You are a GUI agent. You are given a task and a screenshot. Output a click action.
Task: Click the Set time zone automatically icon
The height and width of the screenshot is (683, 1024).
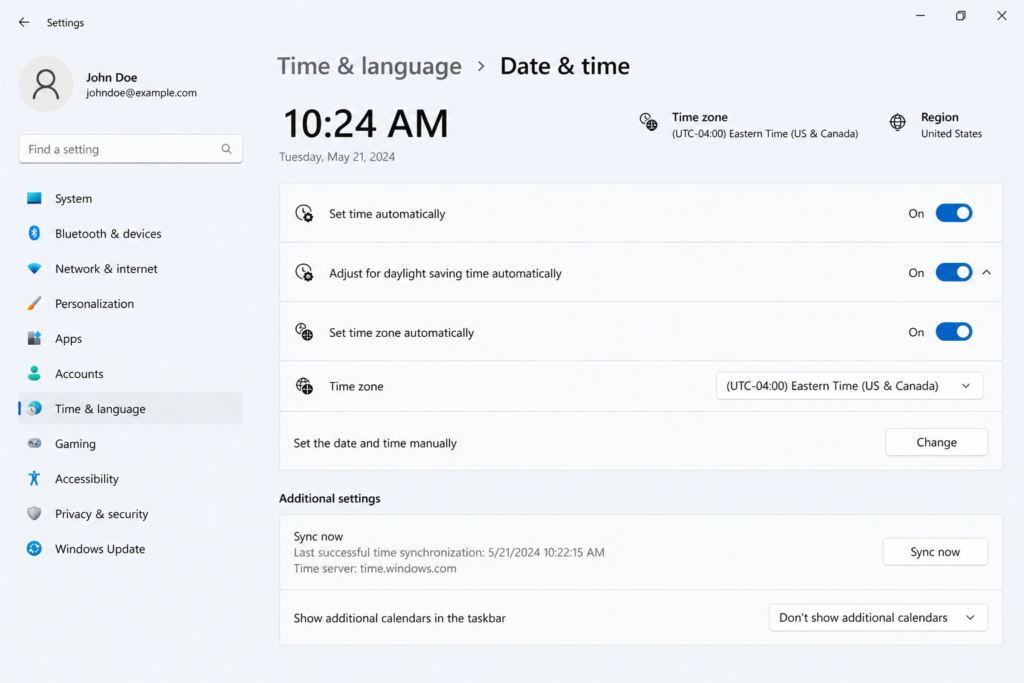pyautogui.click(x=304, y=332)
